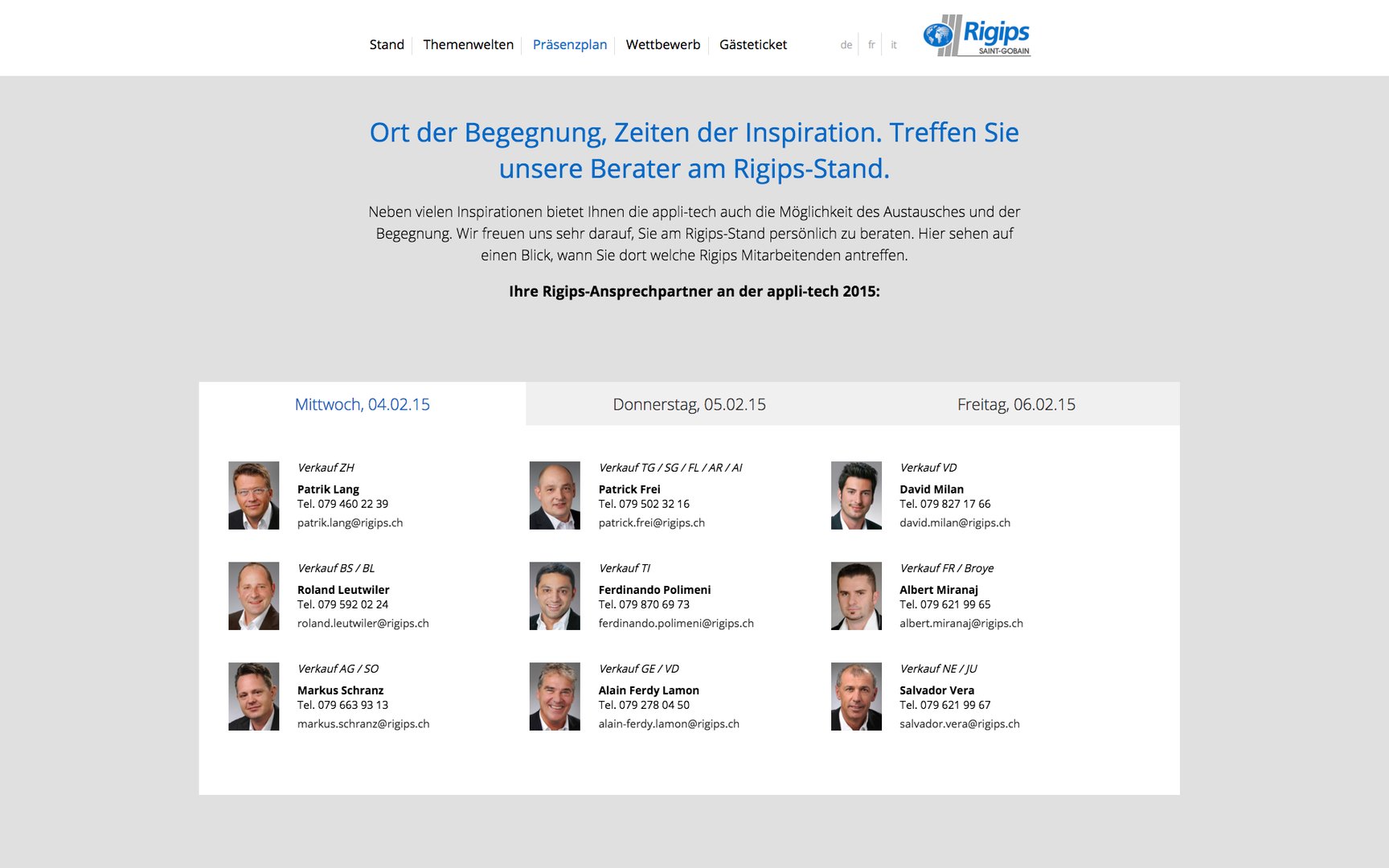1389x868 pixels.
Task: Click phone number 079 870 69 73
Action: coord(654,604)
